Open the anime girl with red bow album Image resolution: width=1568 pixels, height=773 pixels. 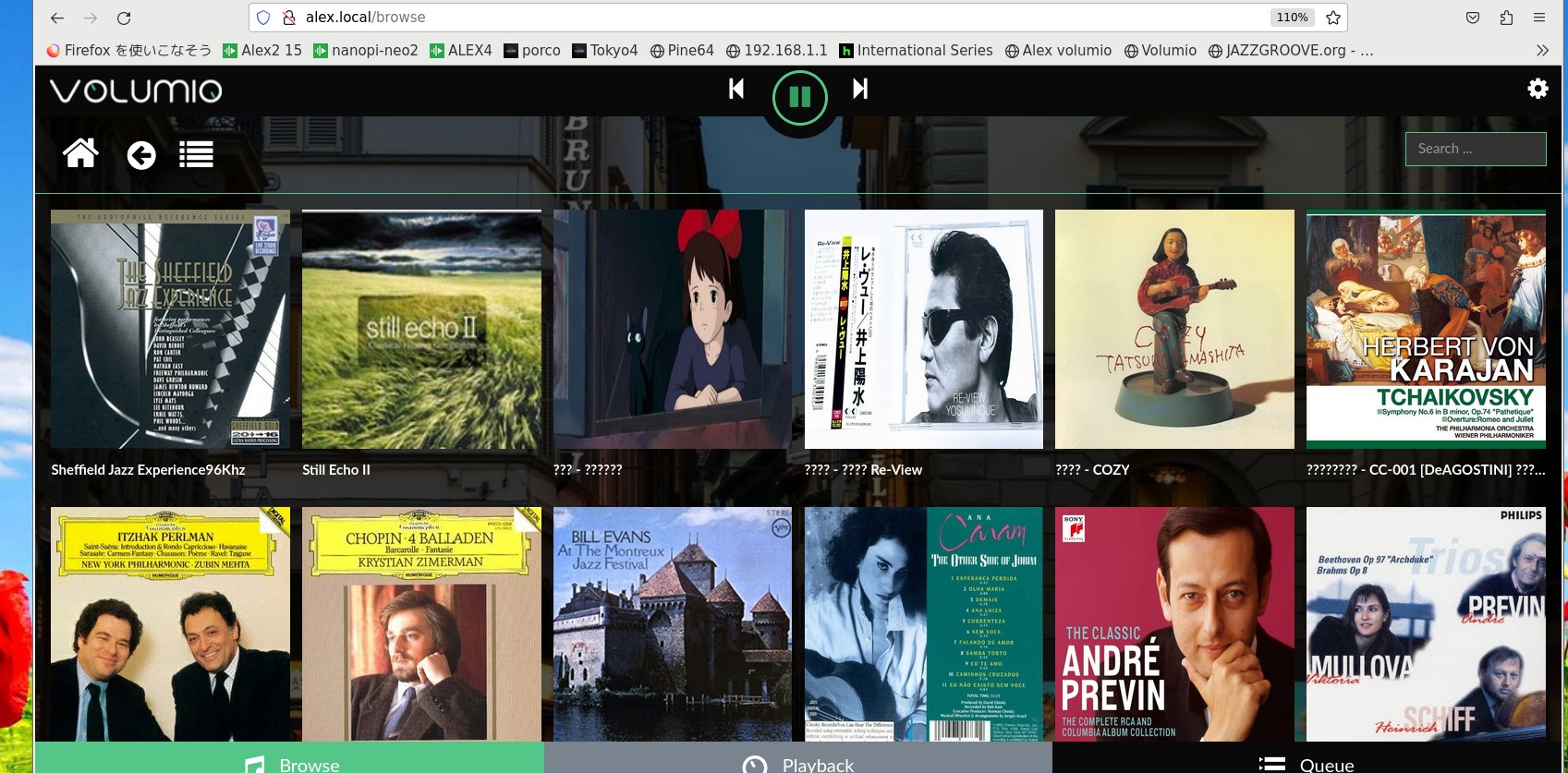pos(673,329)
